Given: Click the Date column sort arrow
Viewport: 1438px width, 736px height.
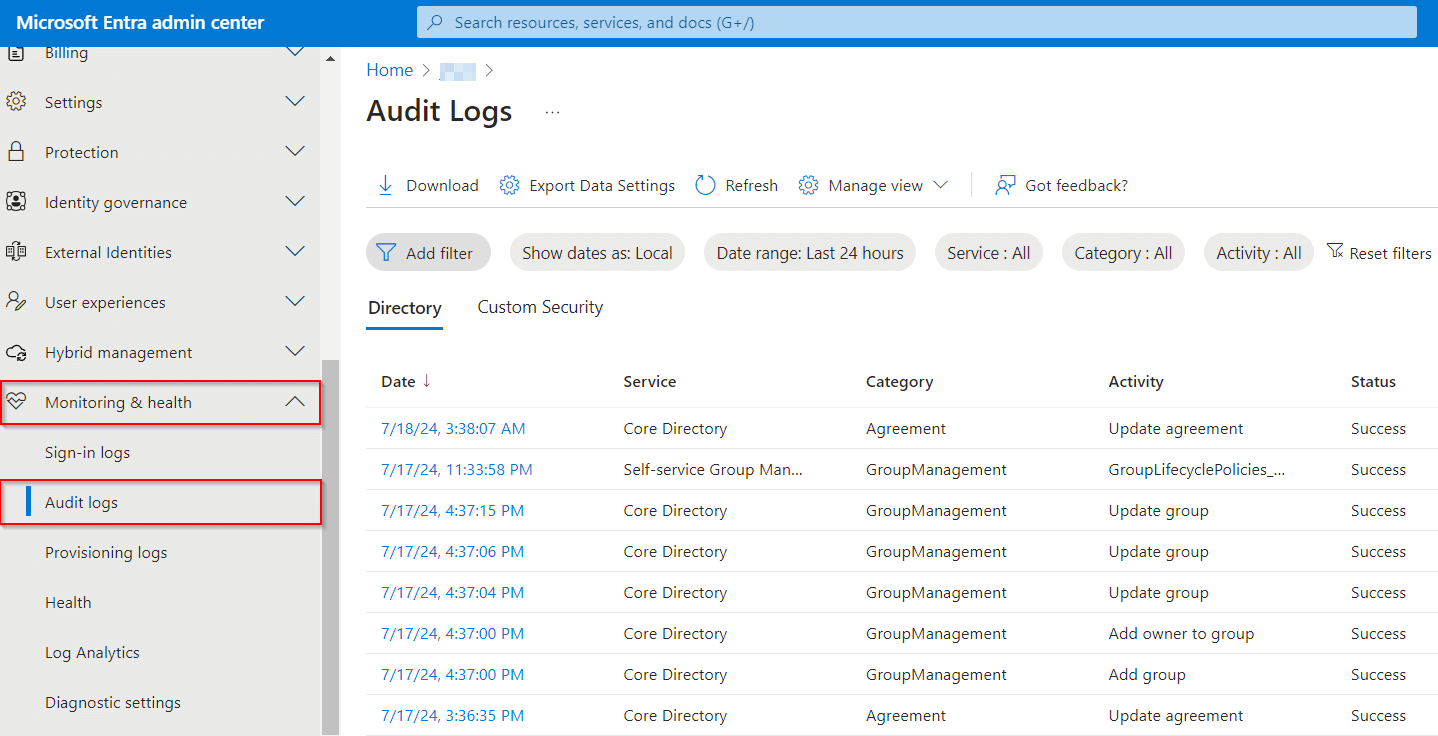Looking at the screenshot, I should tap(425, 381).
